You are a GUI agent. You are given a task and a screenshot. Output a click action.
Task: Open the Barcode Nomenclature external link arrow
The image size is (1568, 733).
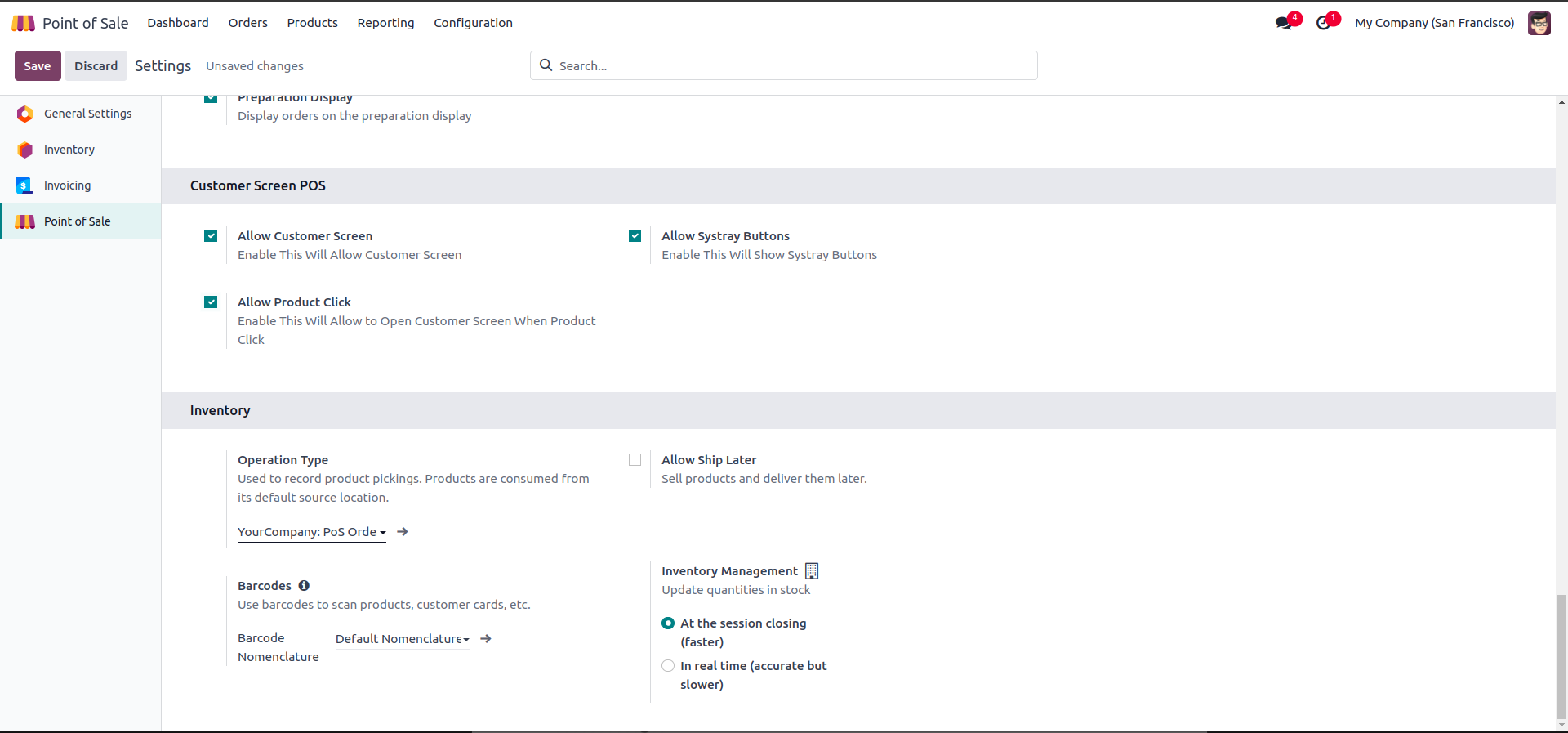coord(486,639)
